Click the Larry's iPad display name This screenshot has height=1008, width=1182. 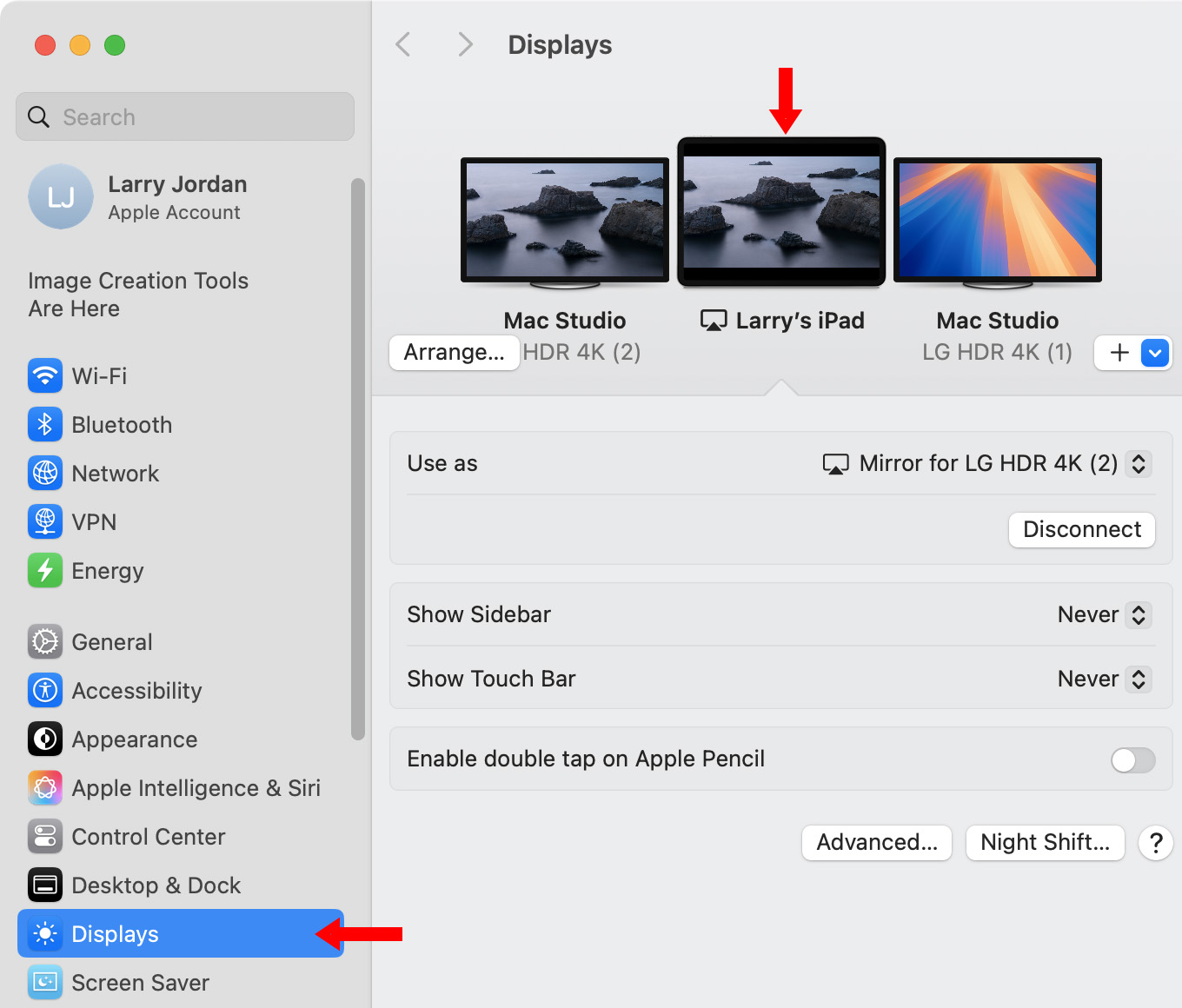pos(800,321)
